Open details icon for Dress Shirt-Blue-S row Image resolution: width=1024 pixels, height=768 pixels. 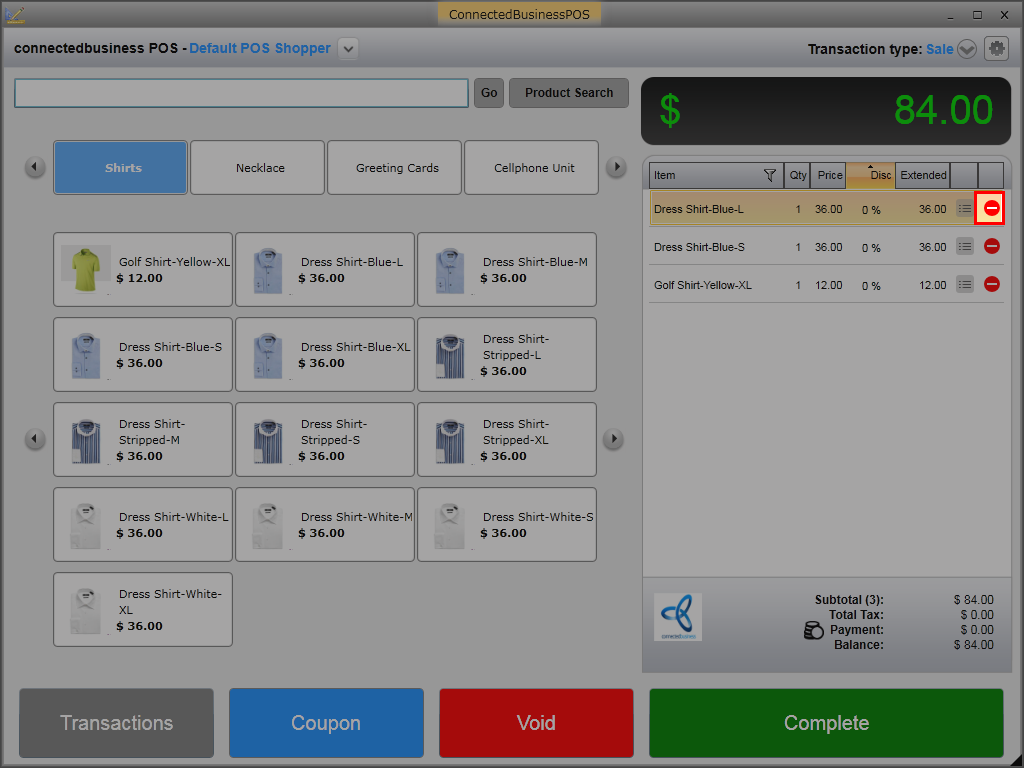[964, 246]
